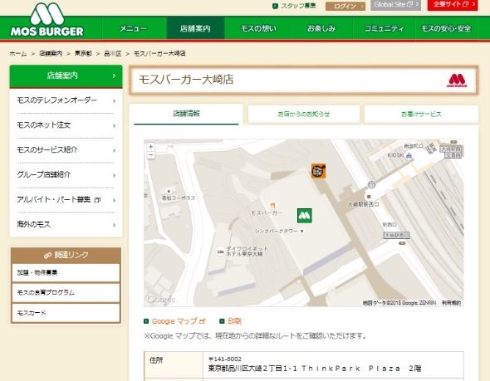Open the モスの想い navigation item
Screen dimensions: 490x381
(259, 29)
